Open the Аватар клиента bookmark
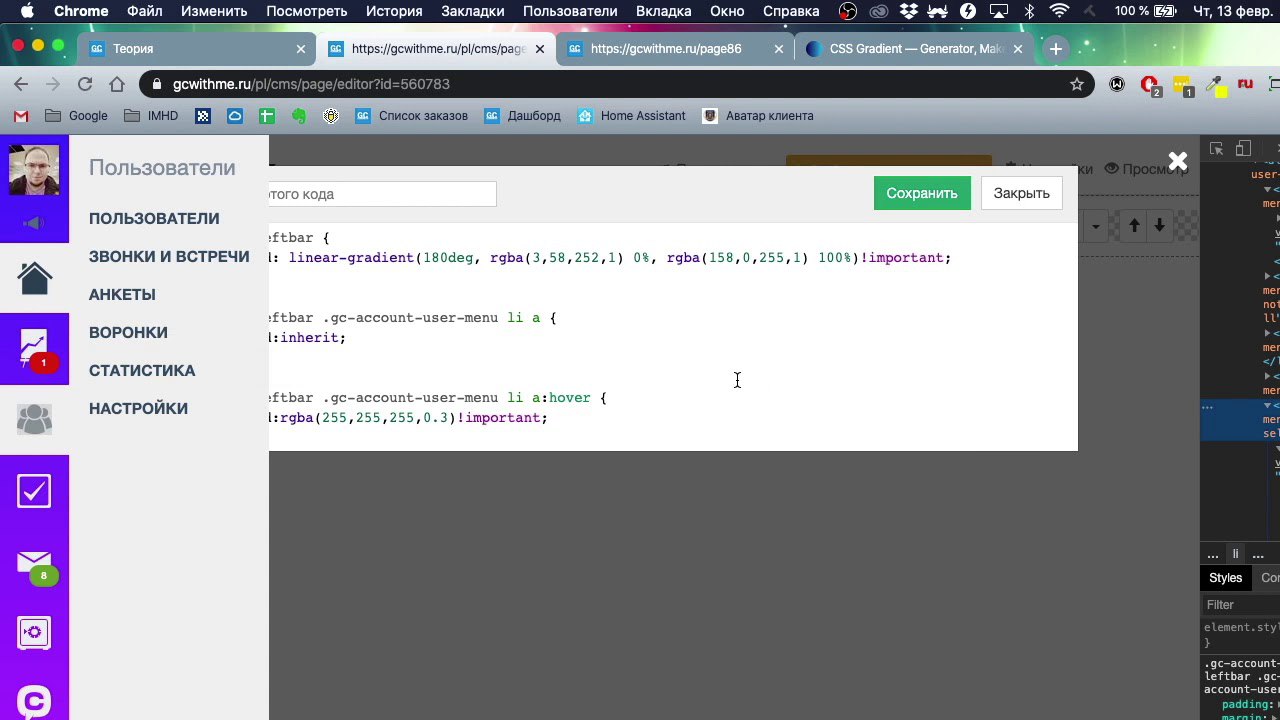 [758, 116]
